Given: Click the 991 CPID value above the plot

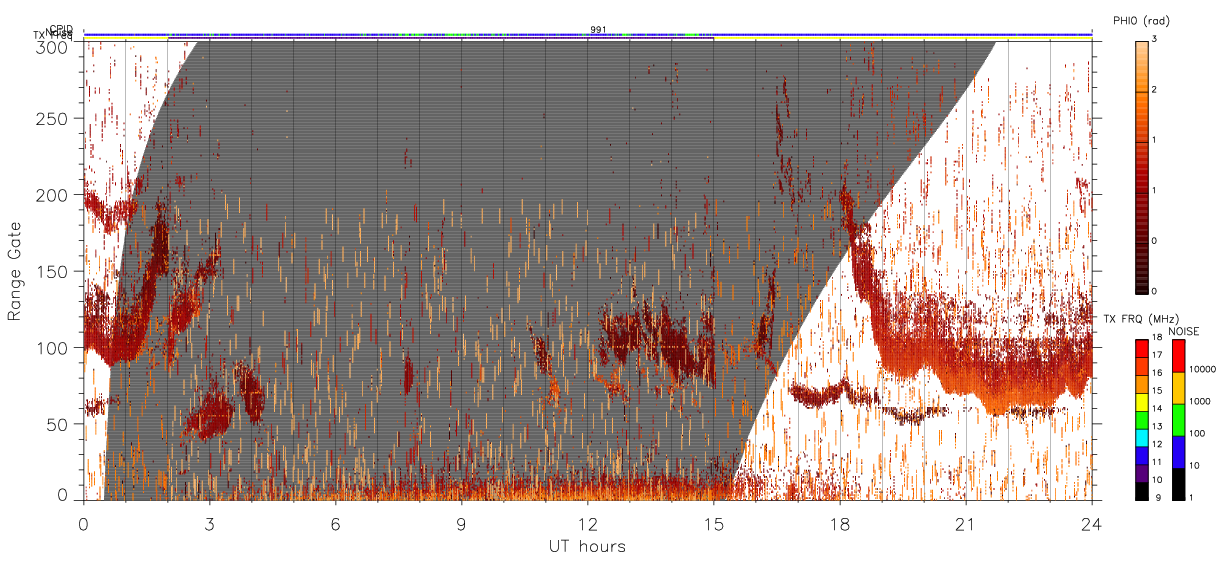Looking at the screenshot, I should (x=598, y=29).
